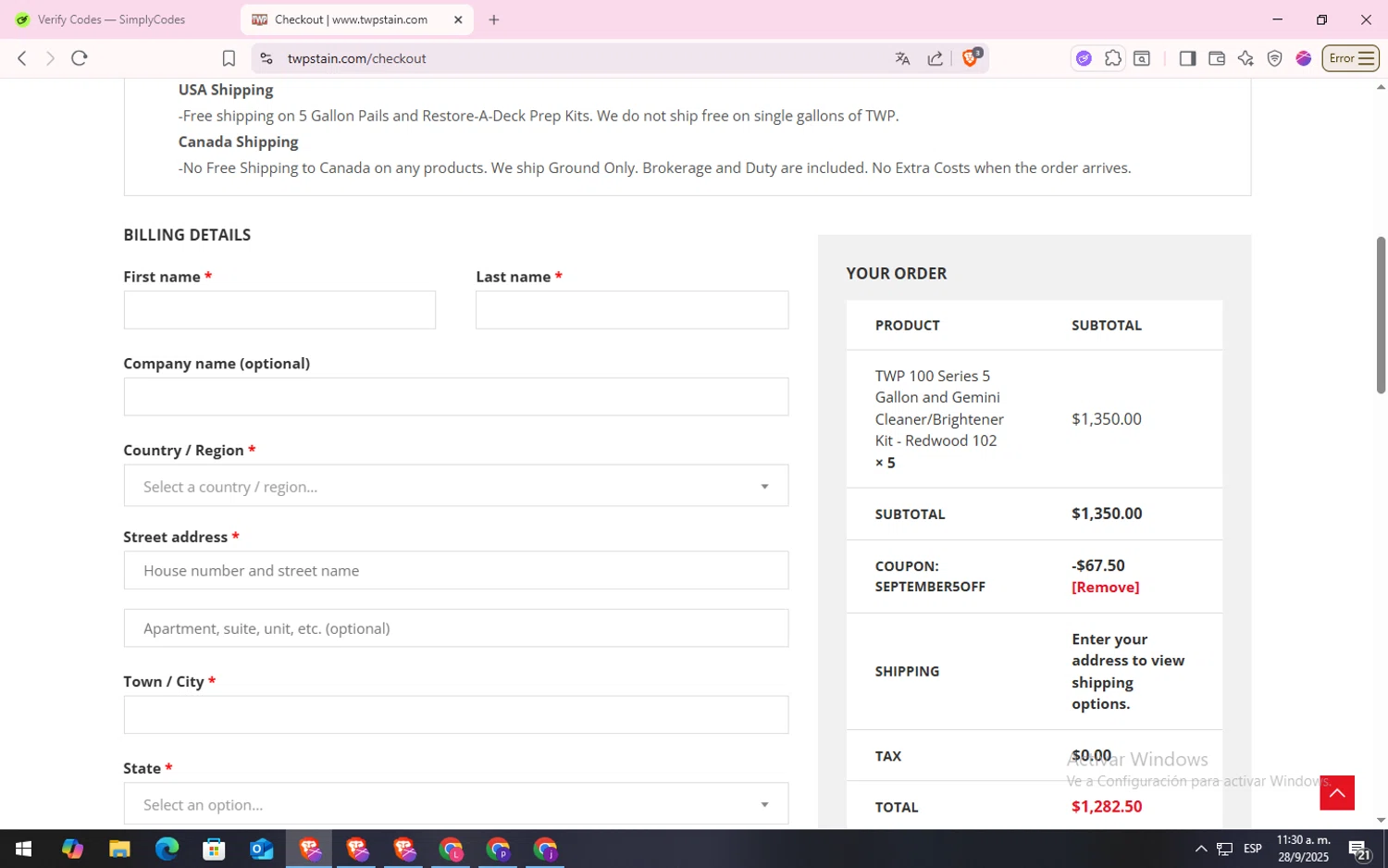Viewport: 1388px width, 868px height.
Task: Click the scrollbar down arrow
Action: 1381,820
